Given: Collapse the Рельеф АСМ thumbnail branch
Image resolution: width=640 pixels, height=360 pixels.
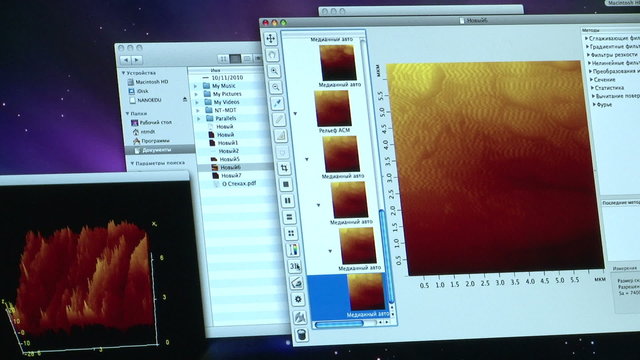Looking at the screenshot, I should point(295,113).
